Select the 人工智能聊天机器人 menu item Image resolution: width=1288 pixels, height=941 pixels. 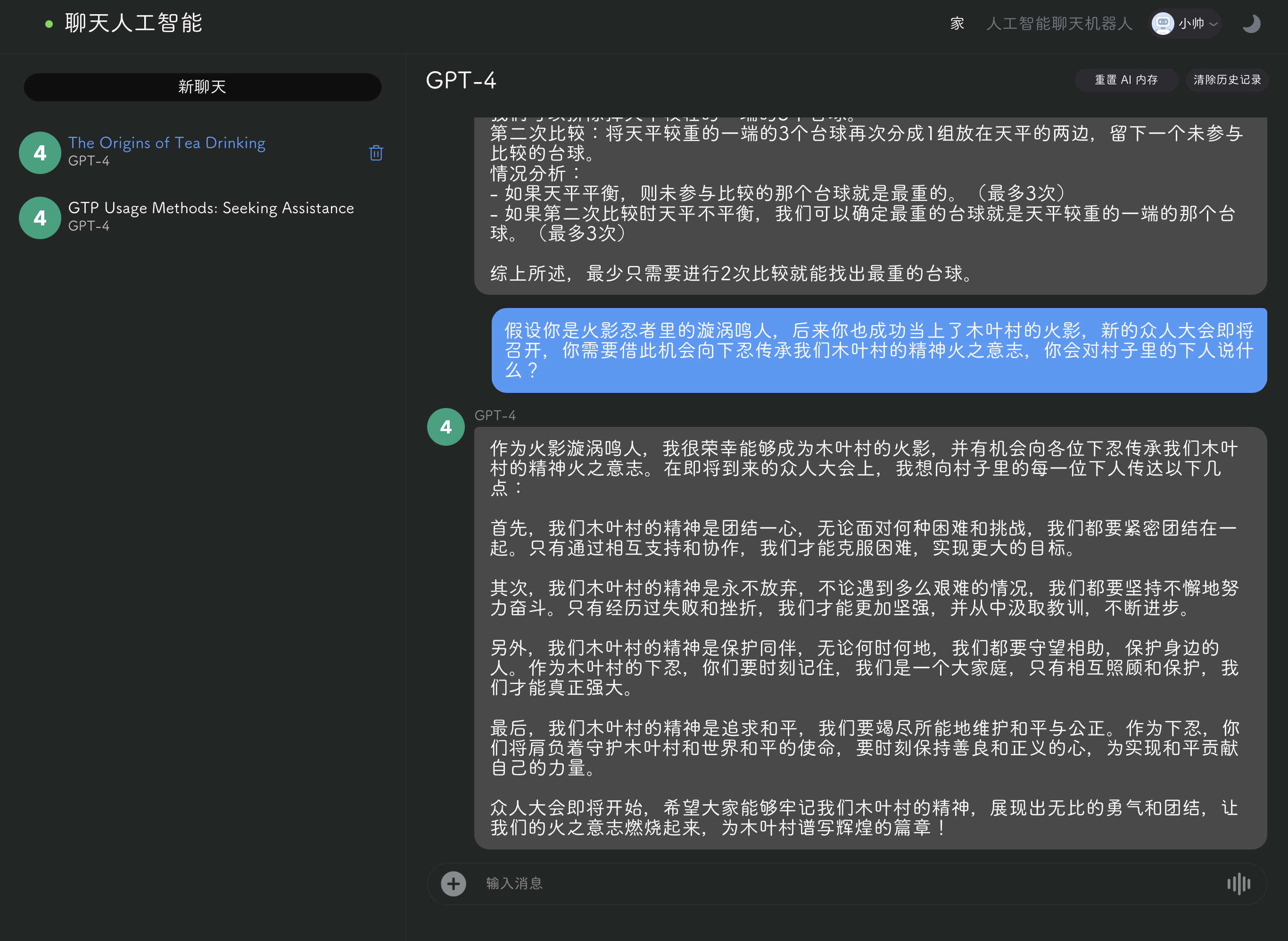(1058, 24)
